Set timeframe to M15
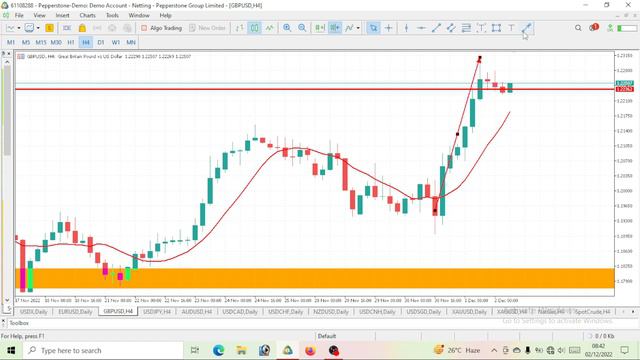Screen dimensions: 640x360 (x=41, y=42)
